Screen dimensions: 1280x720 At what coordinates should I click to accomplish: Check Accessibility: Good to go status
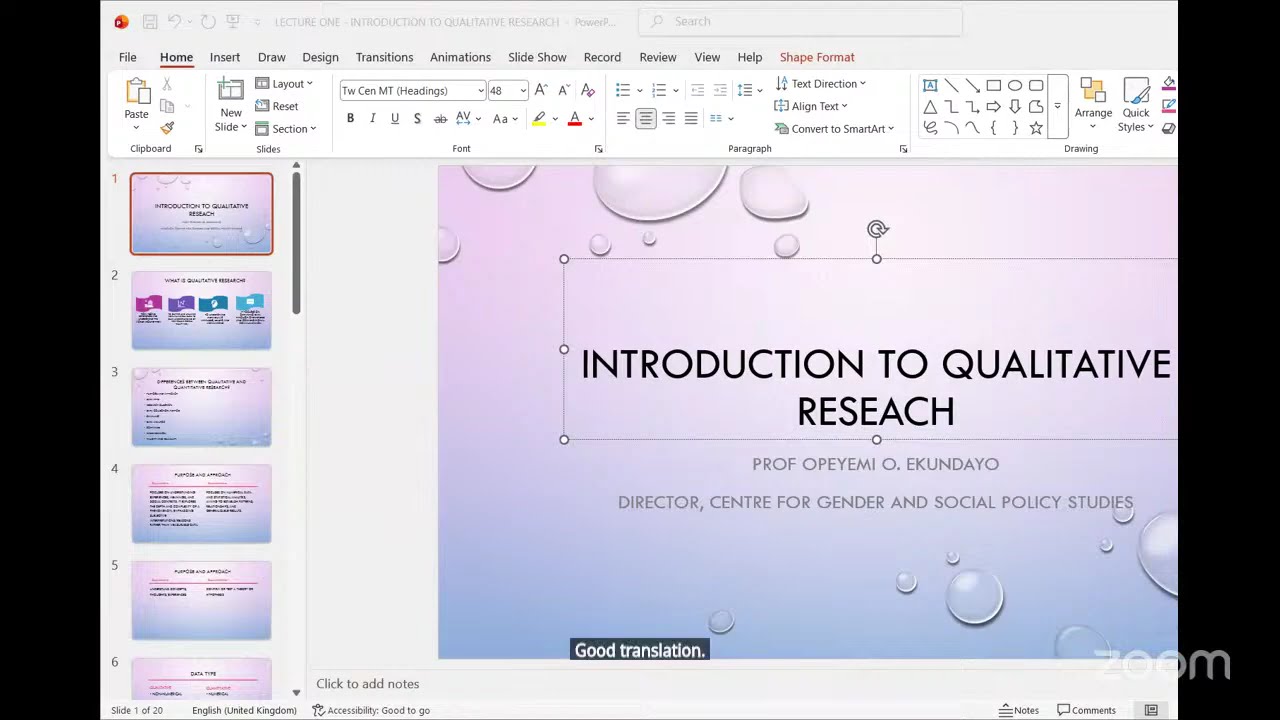371,710
